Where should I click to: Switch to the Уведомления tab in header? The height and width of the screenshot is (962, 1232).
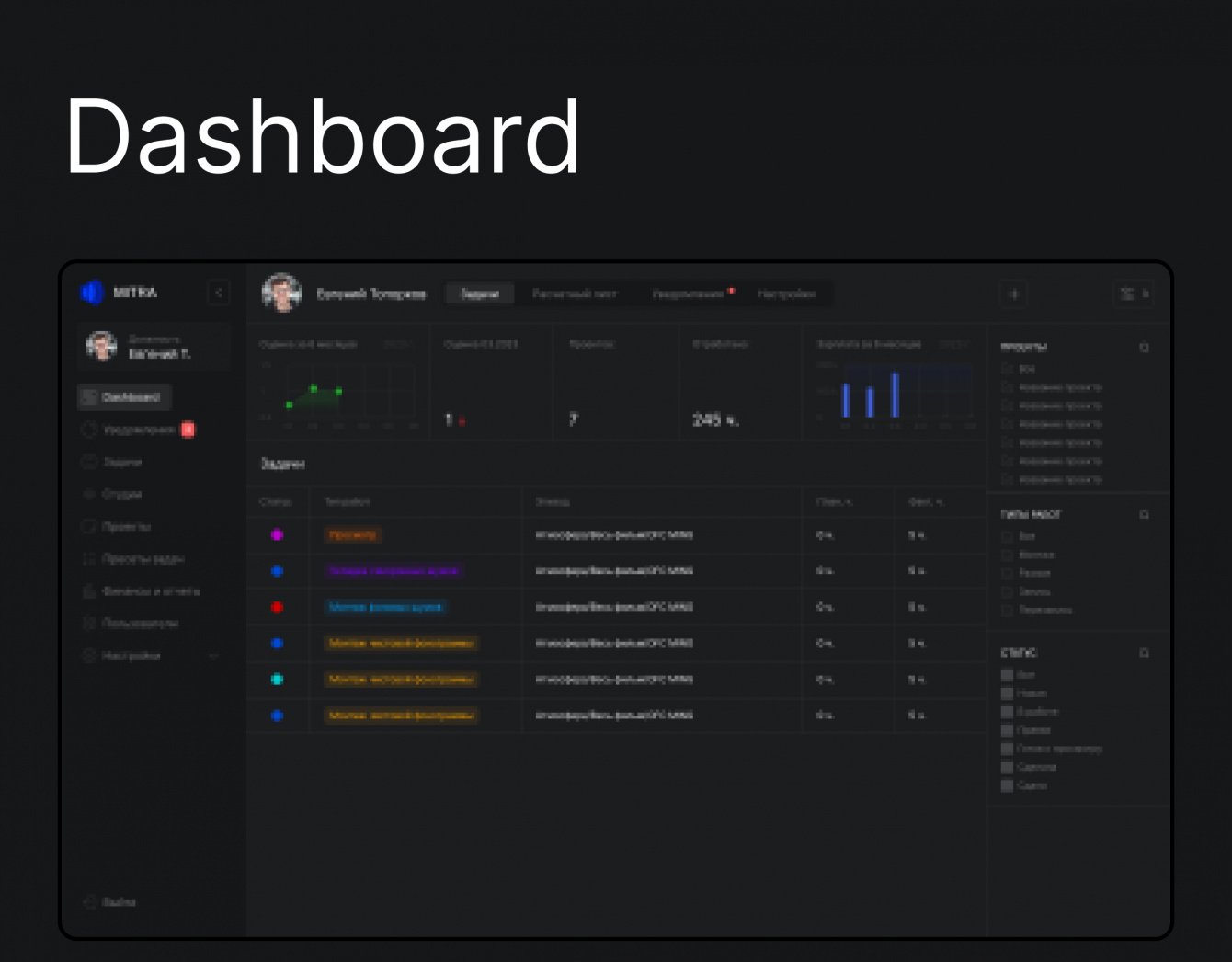[x=689, y=293]
